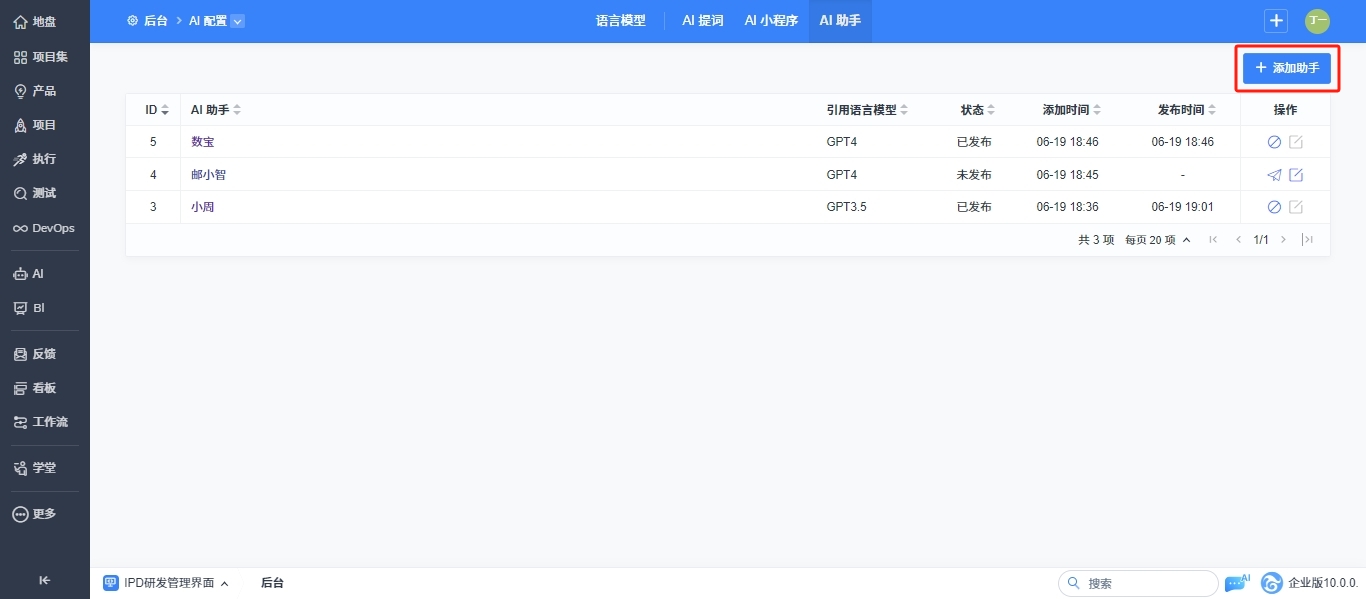Image resolution: width=1366 pixels, height=599 pixels.
Task: Expand the AI 配置 breadcrumb dropdown
Action: [x=237, y=21]
